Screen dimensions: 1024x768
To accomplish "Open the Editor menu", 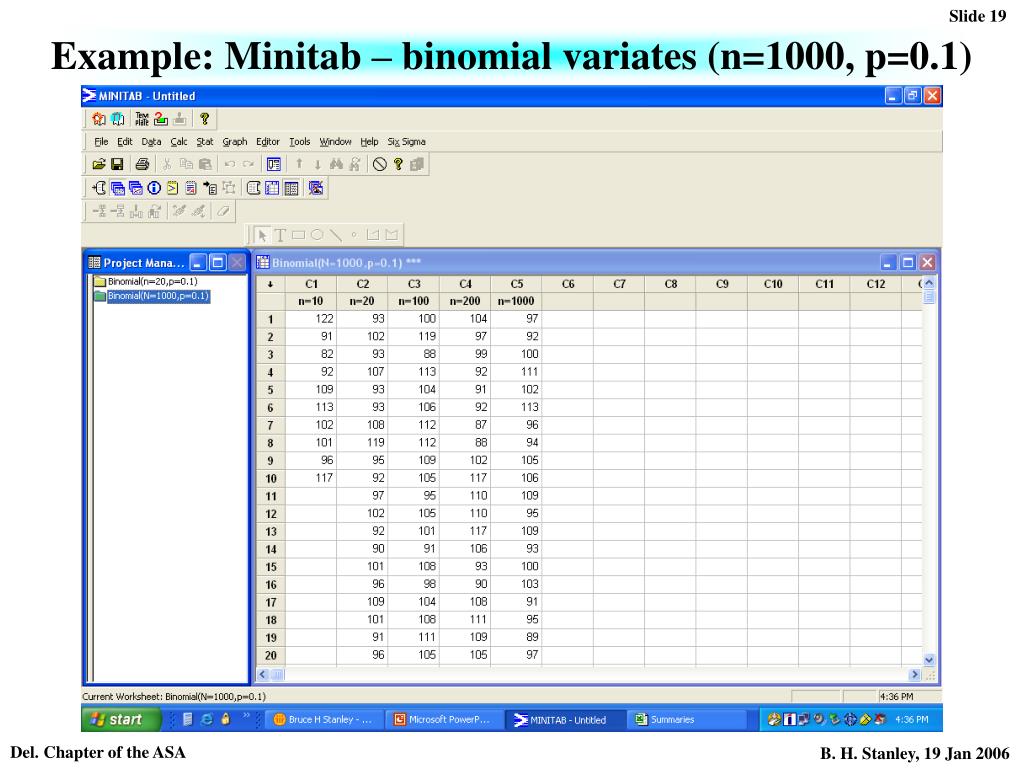I will tap(268, 142).
